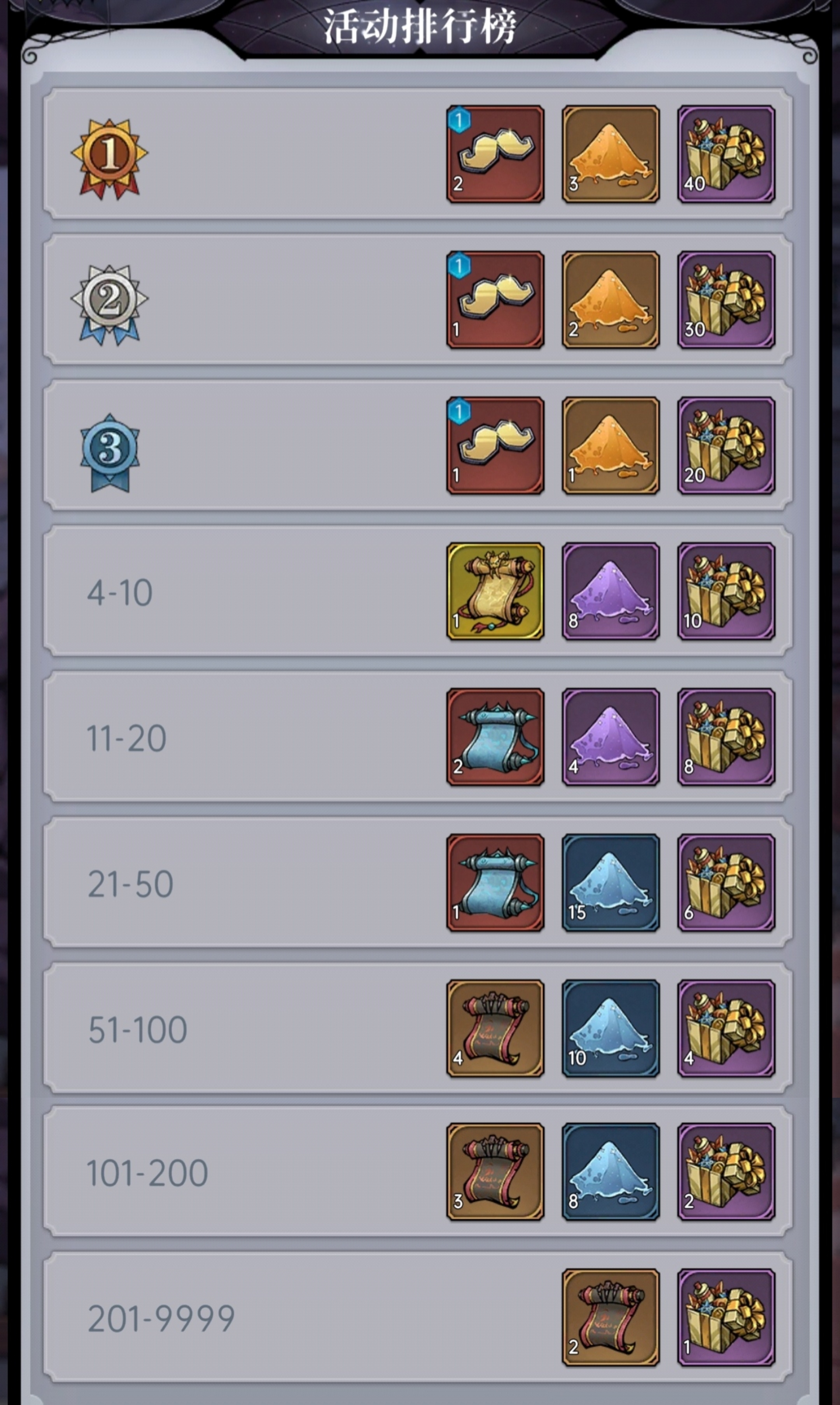
Task: Select the purple dust reward with quantity 8
Action: (x=611, y=592)
